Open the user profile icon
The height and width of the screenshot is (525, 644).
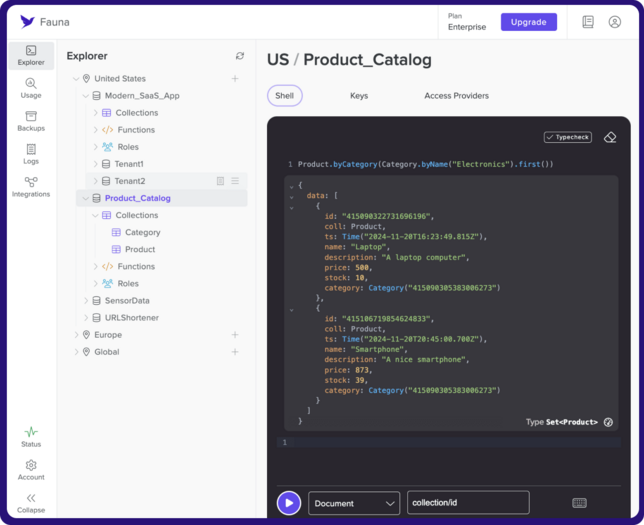tap(615, 22)
